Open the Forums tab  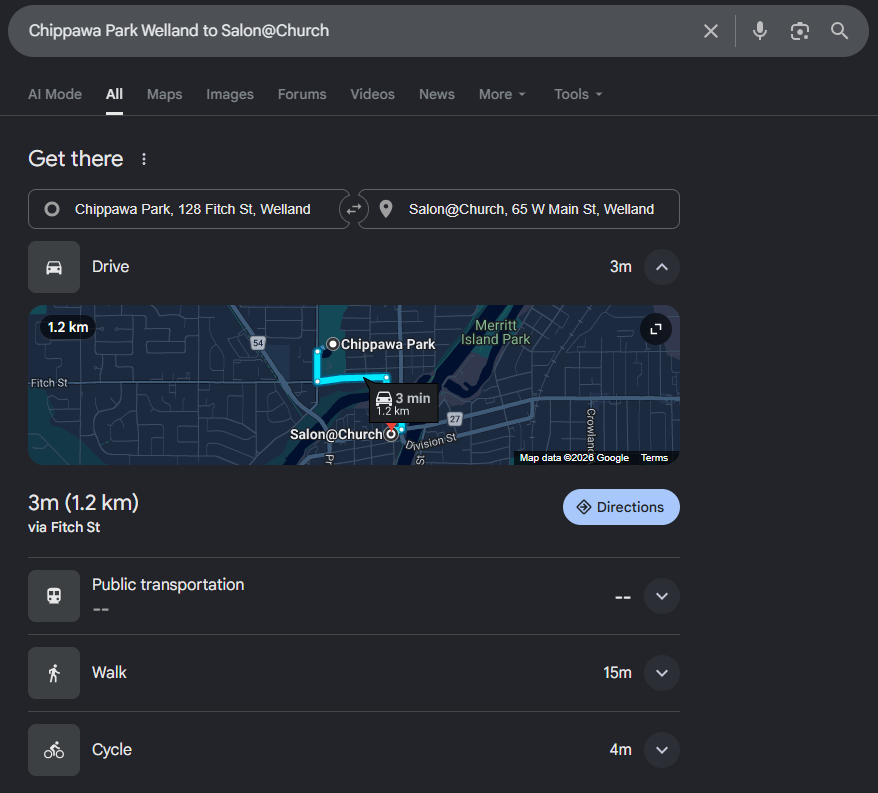pos(302,94)
